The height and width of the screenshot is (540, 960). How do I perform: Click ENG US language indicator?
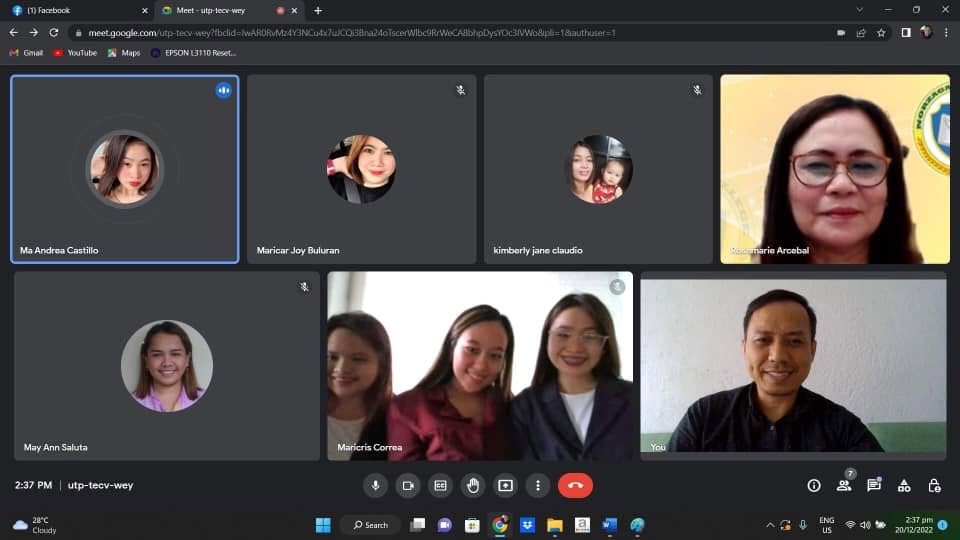tap(827, 525)
